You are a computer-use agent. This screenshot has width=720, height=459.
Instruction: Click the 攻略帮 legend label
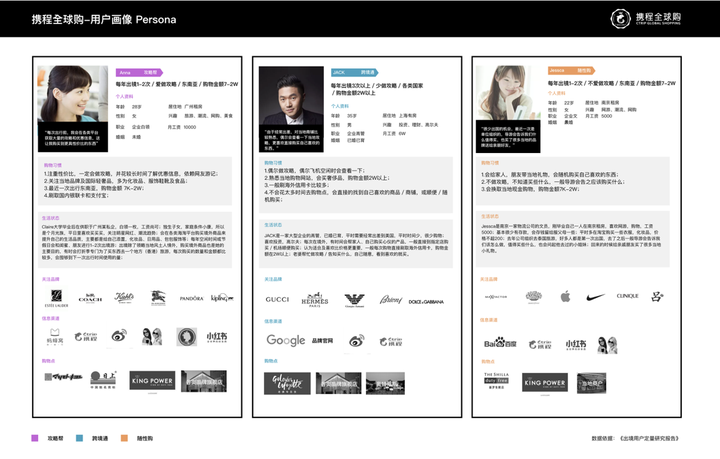coord(56,438)
